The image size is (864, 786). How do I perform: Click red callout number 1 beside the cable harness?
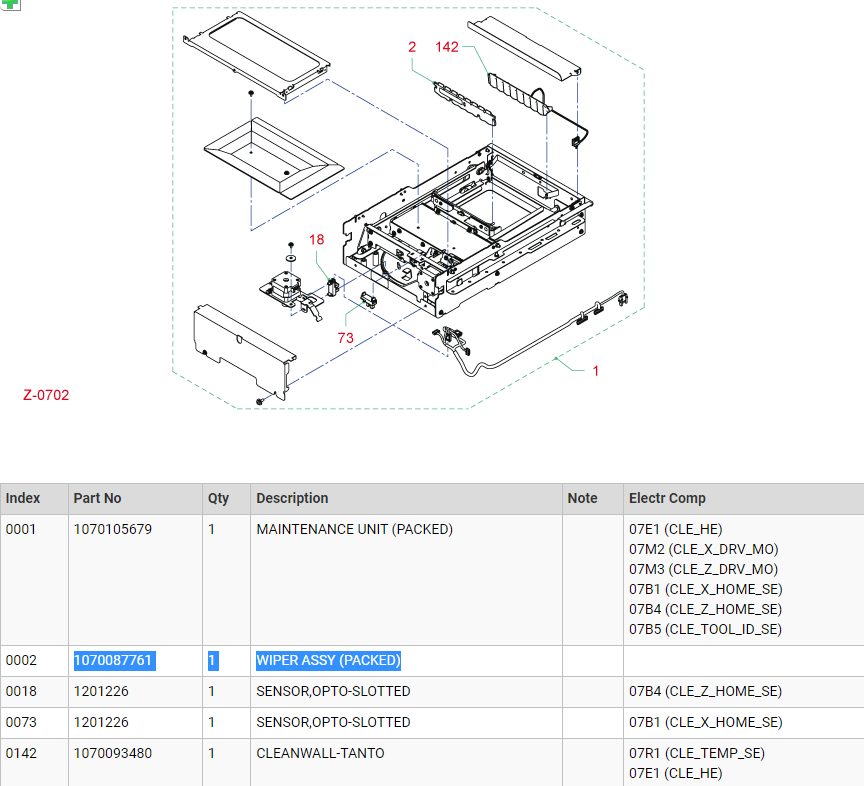point(596,371)
